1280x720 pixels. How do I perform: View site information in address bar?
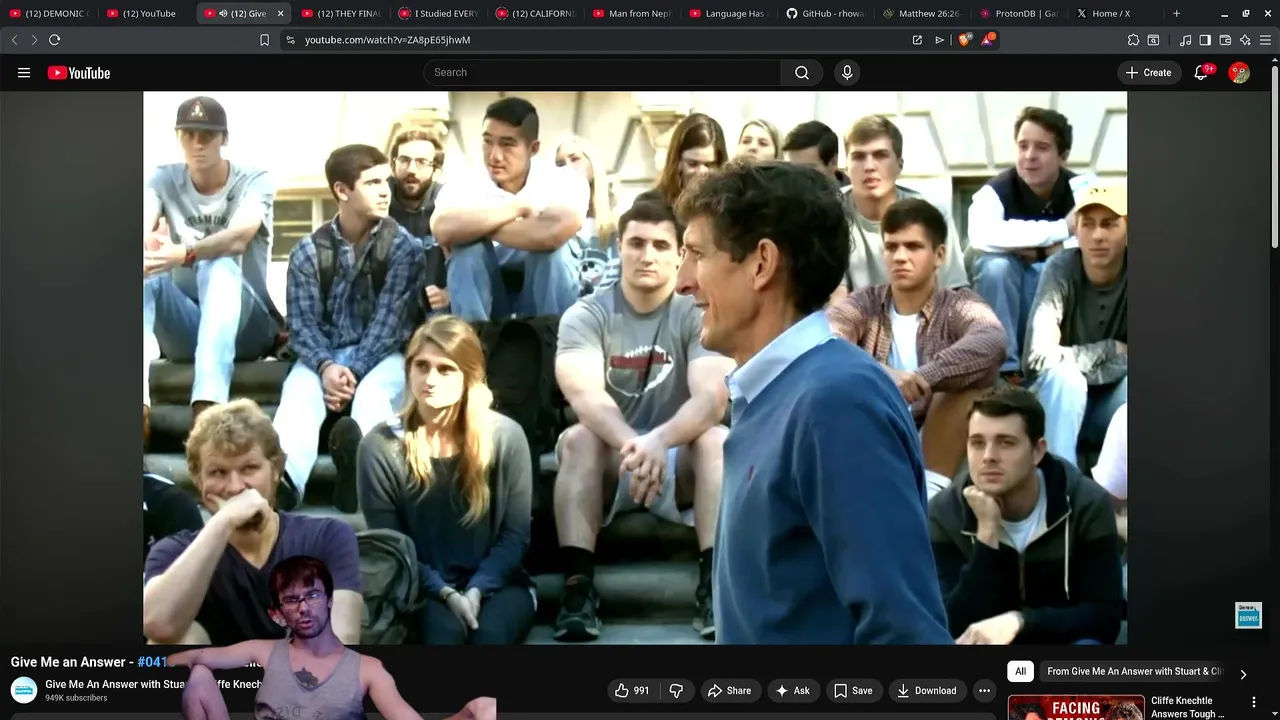[290, 40]
